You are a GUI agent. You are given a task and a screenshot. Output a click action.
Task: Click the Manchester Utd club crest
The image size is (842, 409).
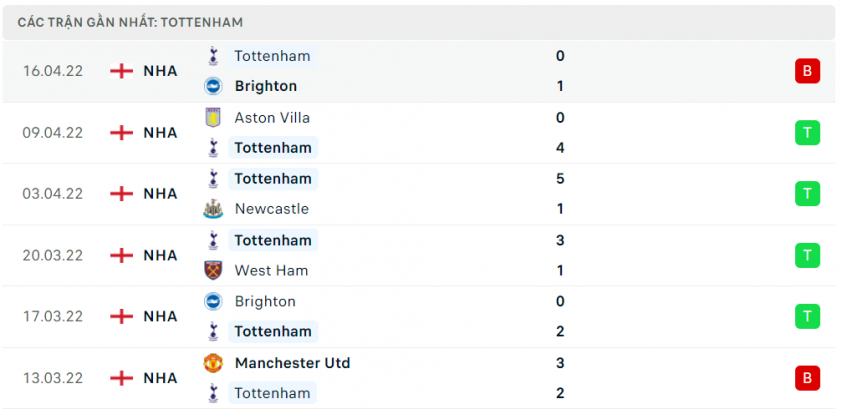pos(213,363)
